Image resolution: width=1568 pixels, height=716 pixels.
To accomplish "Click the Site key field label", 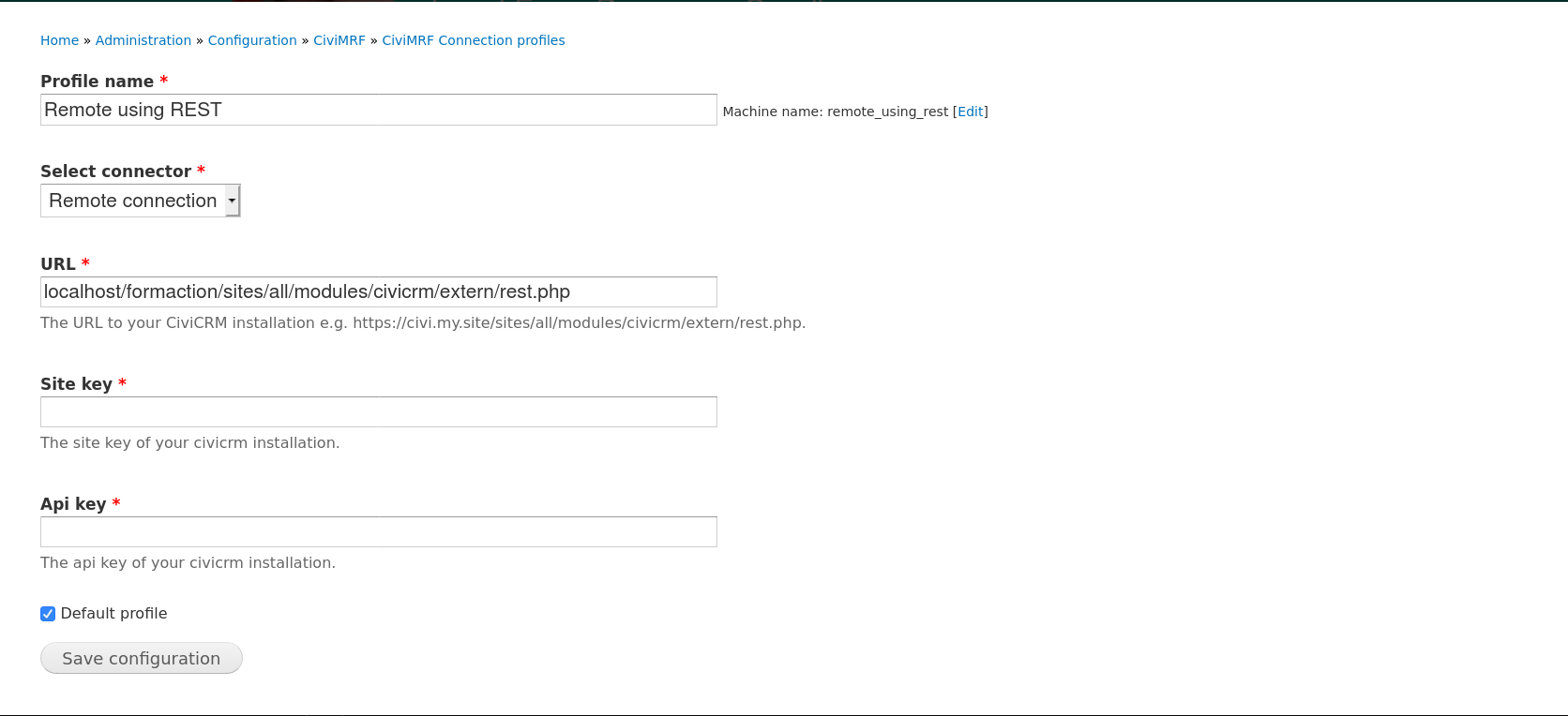I will click(x=76, y=384).
